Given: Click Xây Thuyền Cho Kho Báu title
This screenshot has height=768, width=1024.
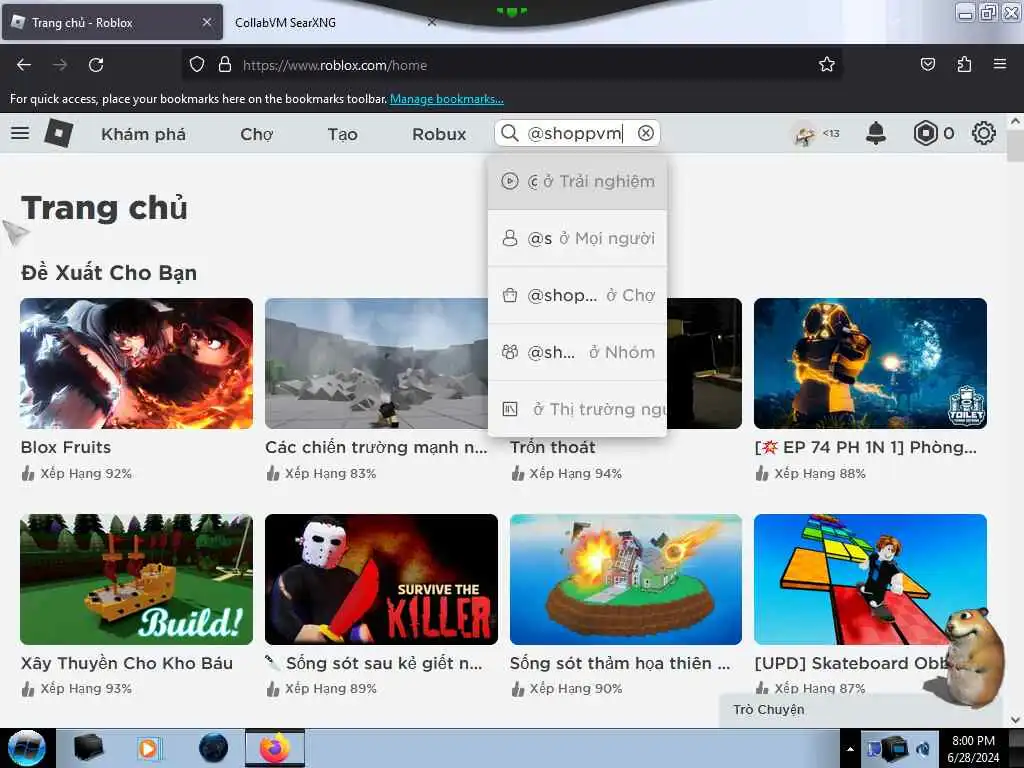Looking at the screenshot, I should coord(127,663).
